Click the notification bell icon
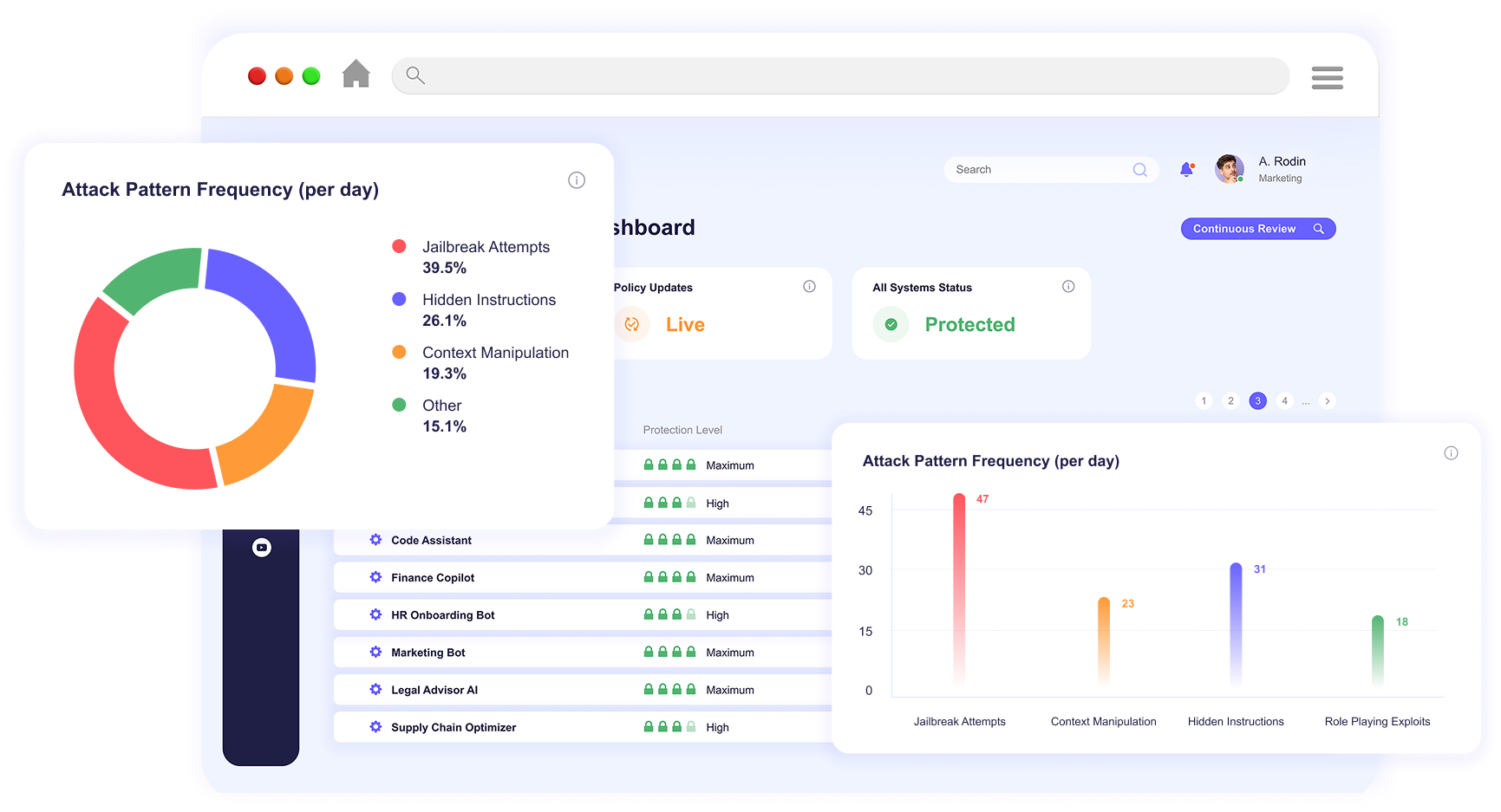Image resolution: width=1501 pixels, height=812 pixels. (x=1186, y=170)
